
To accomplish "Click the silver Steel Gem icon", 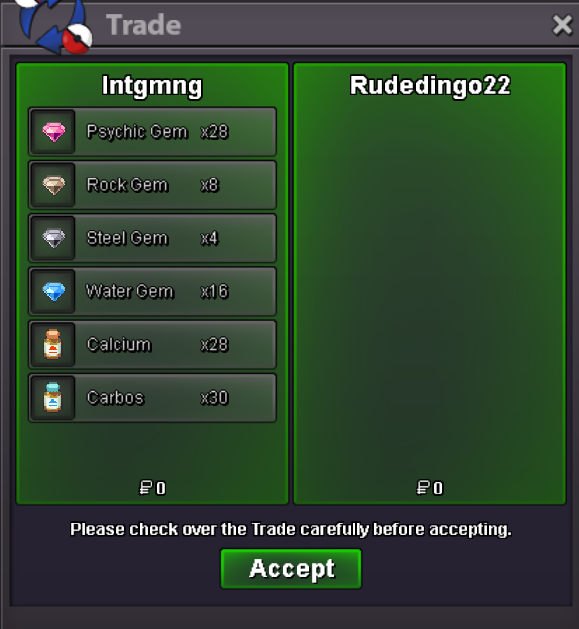I will point(54,238).
